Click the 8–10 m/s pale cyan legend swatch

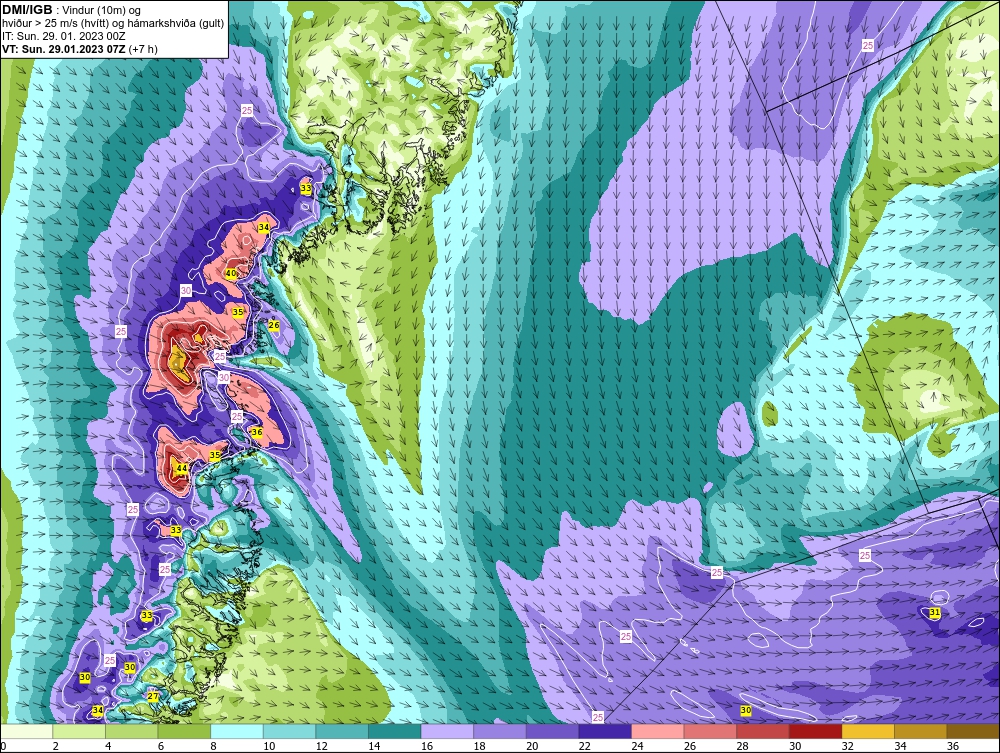click(237, 731)
